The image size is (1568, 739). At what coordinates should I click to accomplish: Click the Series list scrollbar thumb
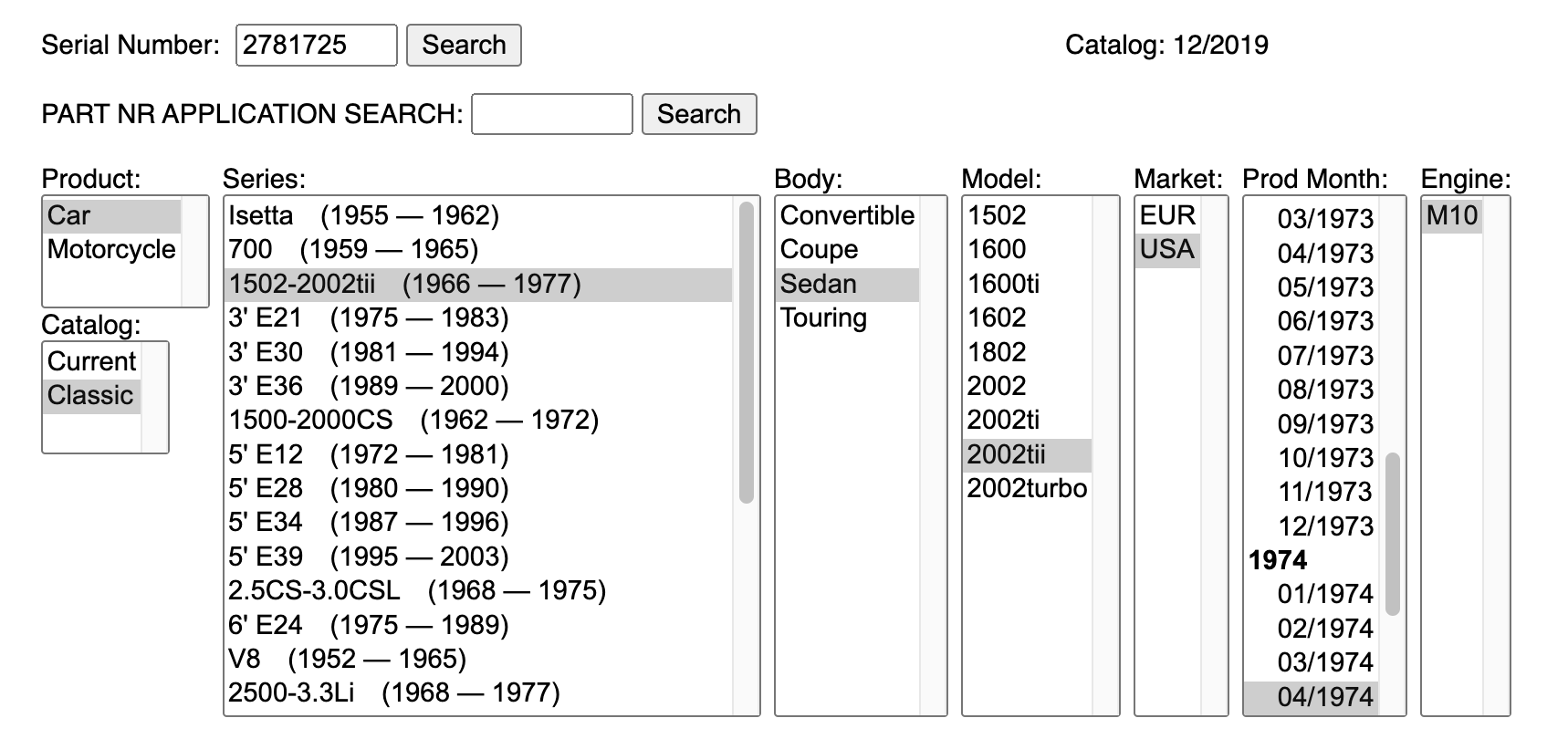click(x=746, y=351)
